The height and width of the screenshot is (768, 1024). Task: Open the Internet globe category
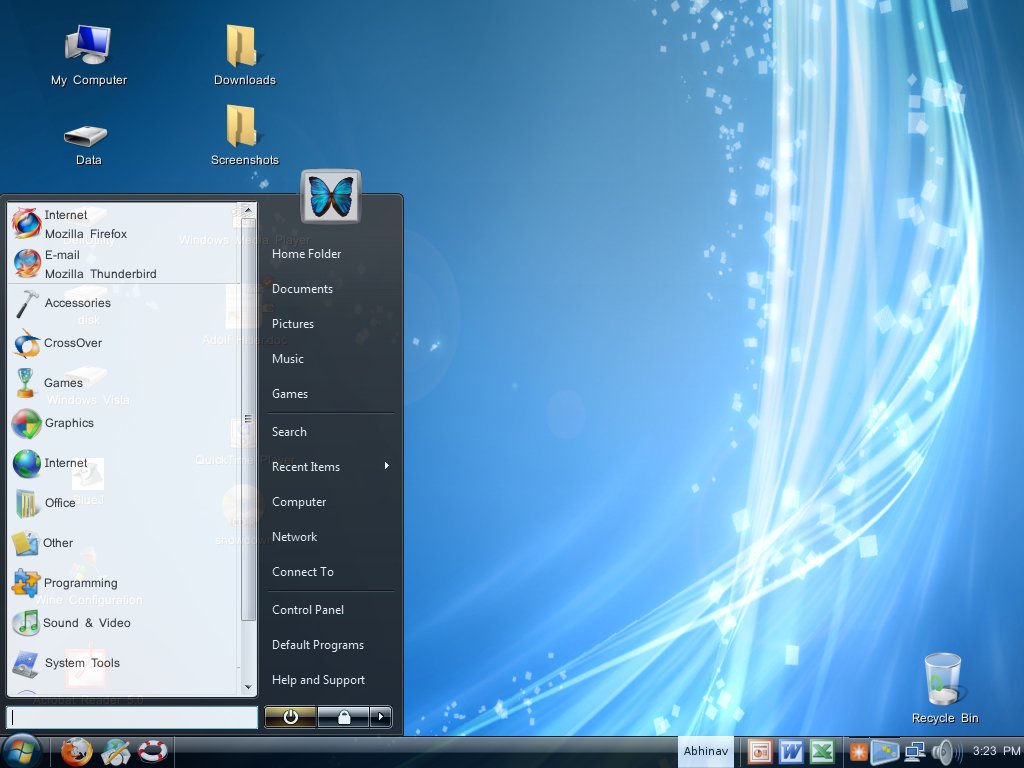pos(124,463)
